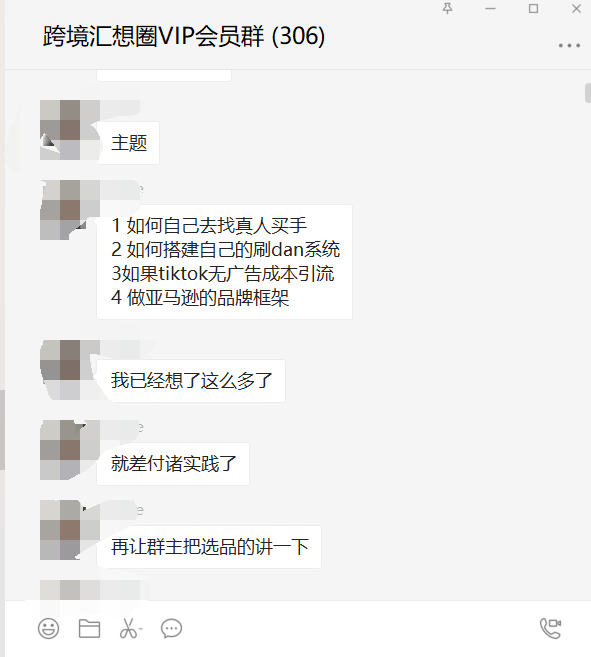Viewport: 591px width, 657px height.
Task: Open the send file folder icon
Action: (x=89, y=629)
